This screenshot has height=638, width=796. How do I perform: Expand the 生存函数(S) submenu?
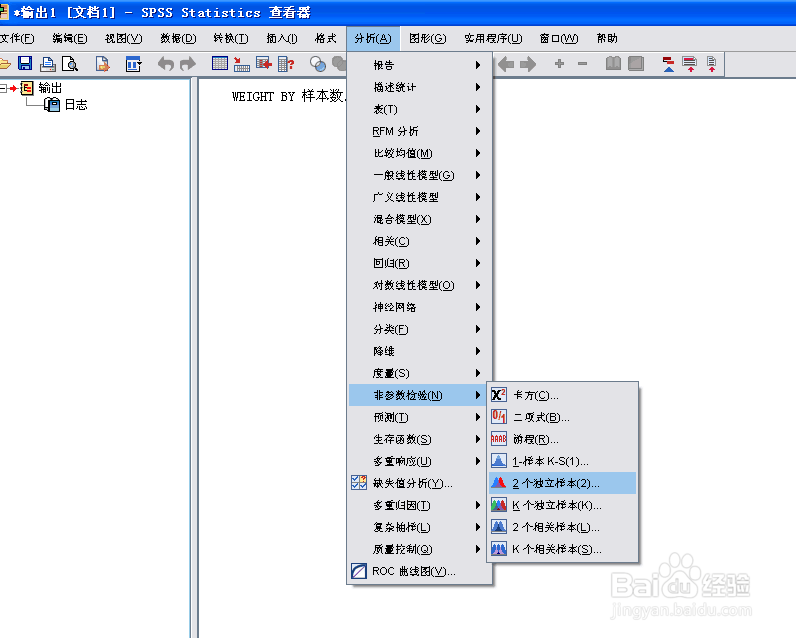(x=419, y=439)
